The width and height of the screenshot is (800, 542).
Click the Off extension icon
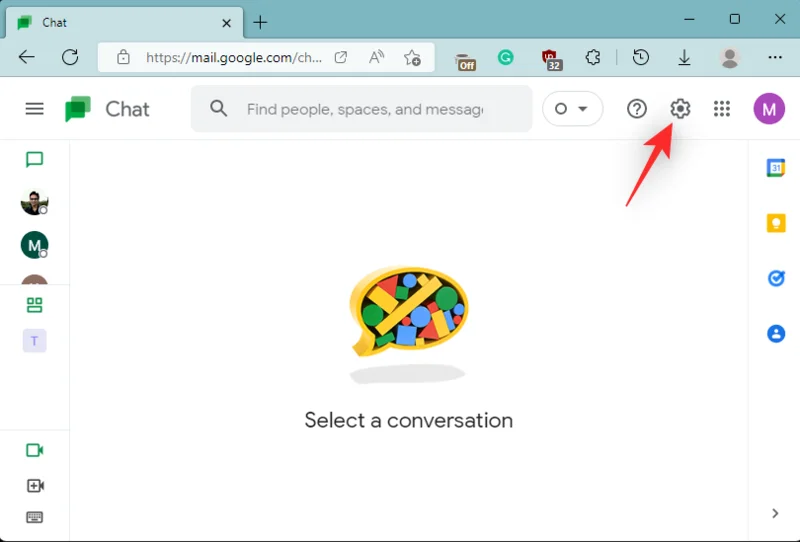465,61
